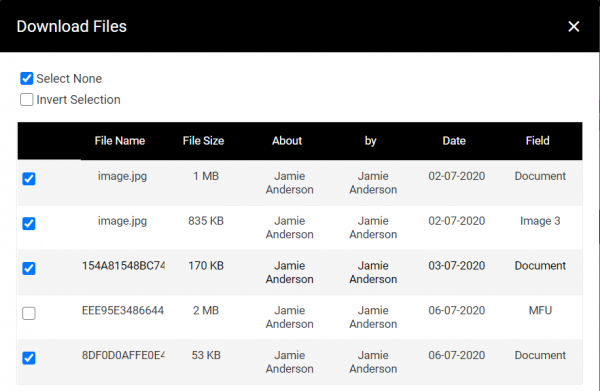Image resolution: width=600 pixels, height=391 pixels.
Task: Sort by the File Name column header
Action: point(120,141)
